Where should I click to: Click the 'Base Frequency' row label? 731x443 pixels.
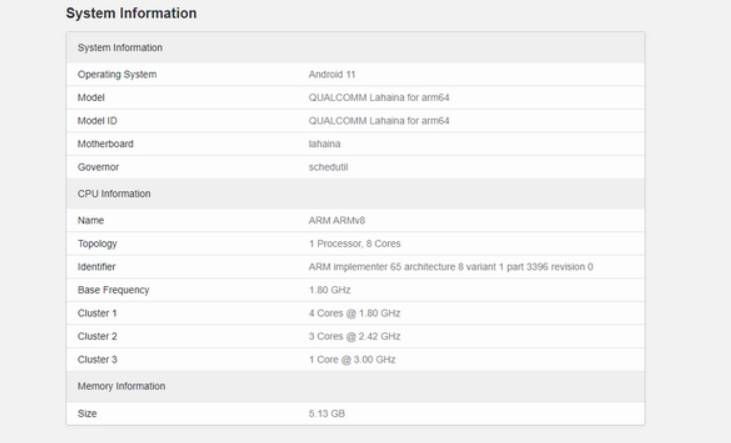113,290
